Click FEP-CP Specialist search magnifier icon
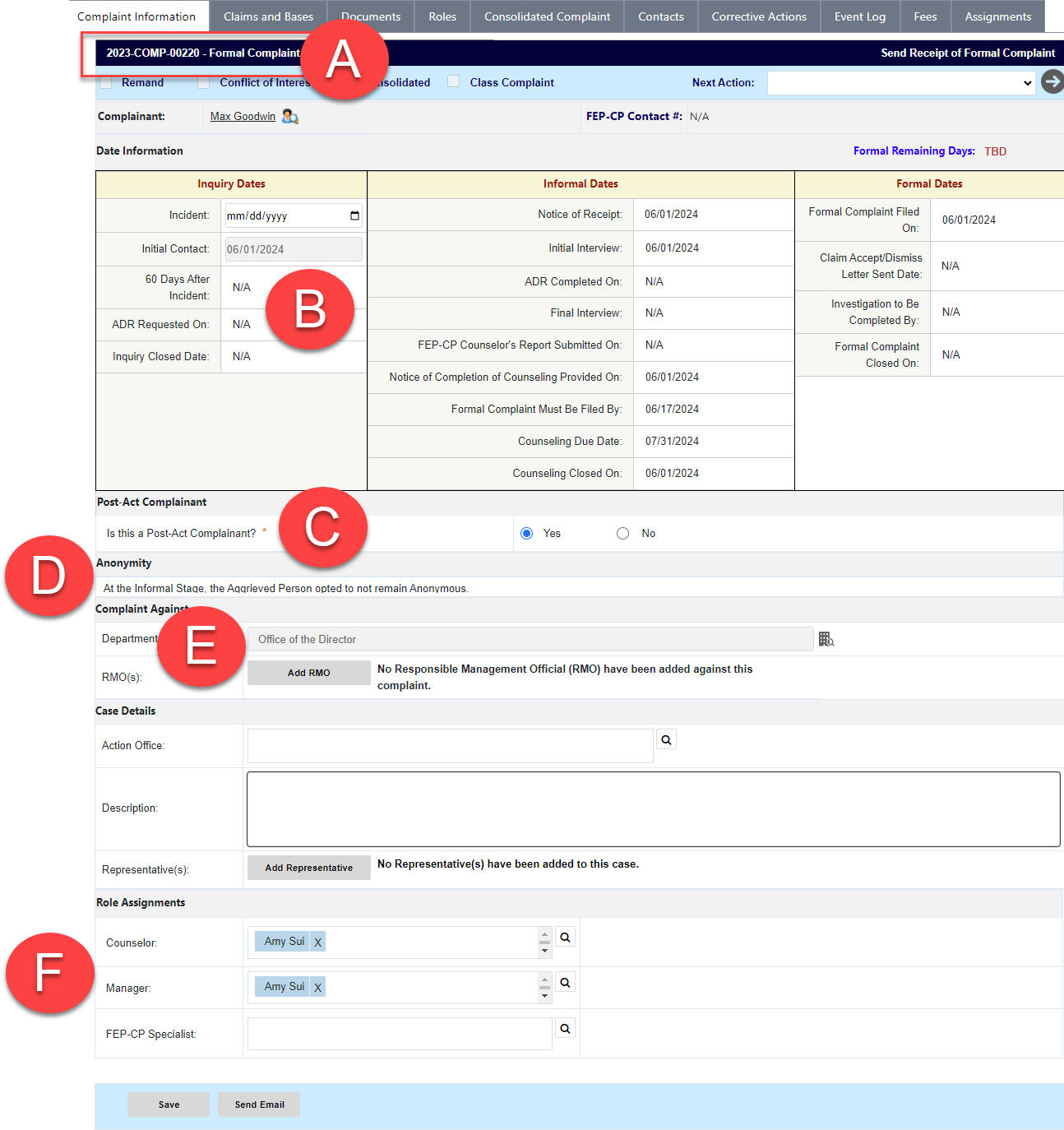Image resolution: width=1064 pixels, height=1130 pixels. click(x=565, y=1029)
